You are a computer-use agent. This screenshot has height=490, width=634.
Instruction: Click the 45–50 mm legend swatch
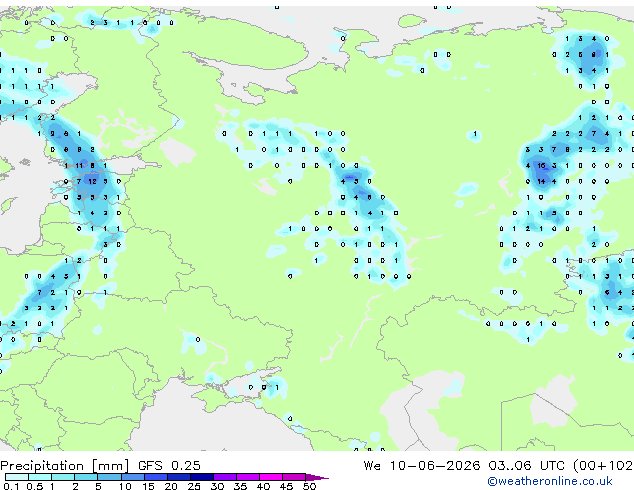tap(294, 477)
